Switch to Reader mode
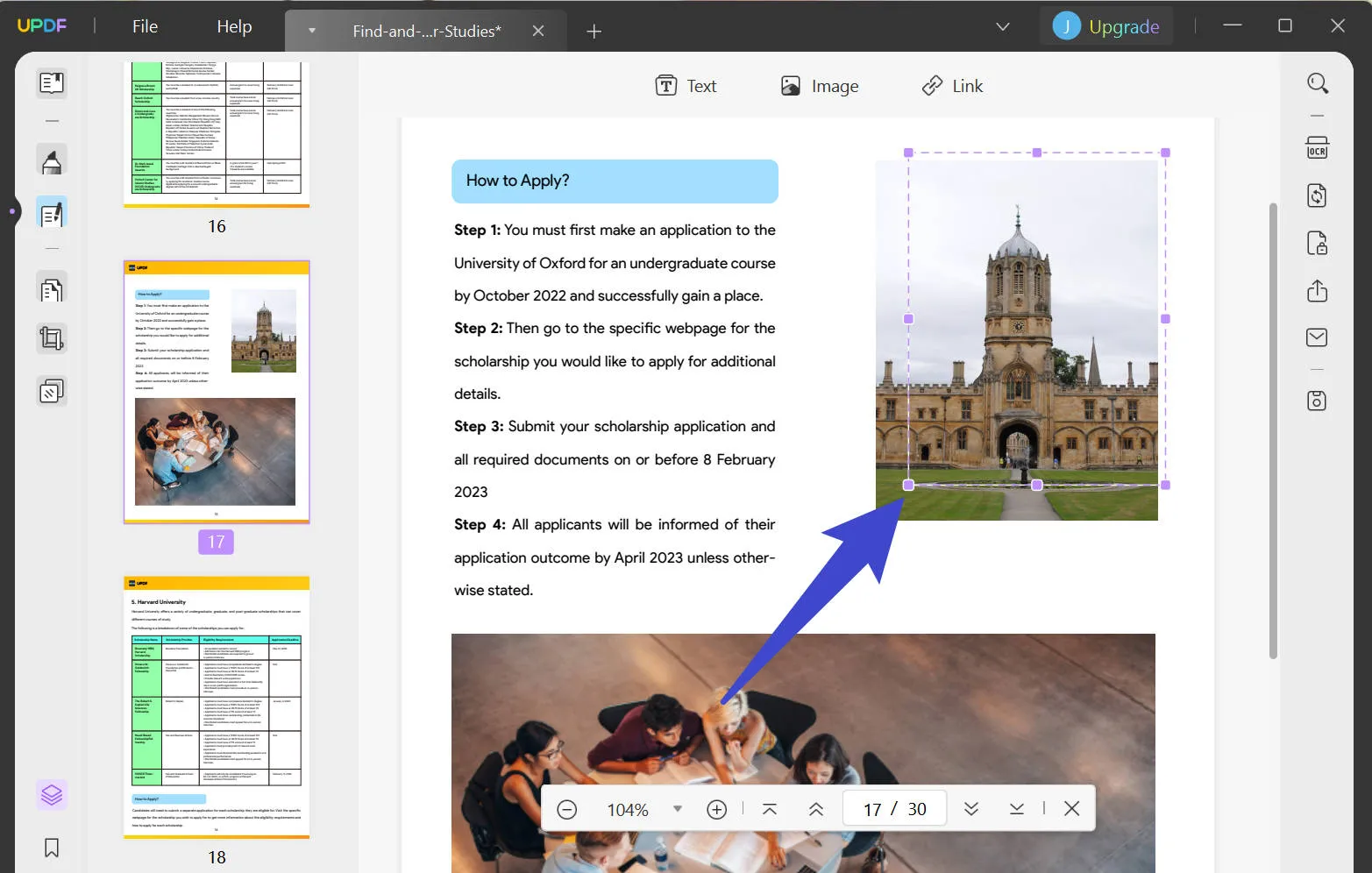Screen dimensions: 1372x873 (x=51, y=83)
